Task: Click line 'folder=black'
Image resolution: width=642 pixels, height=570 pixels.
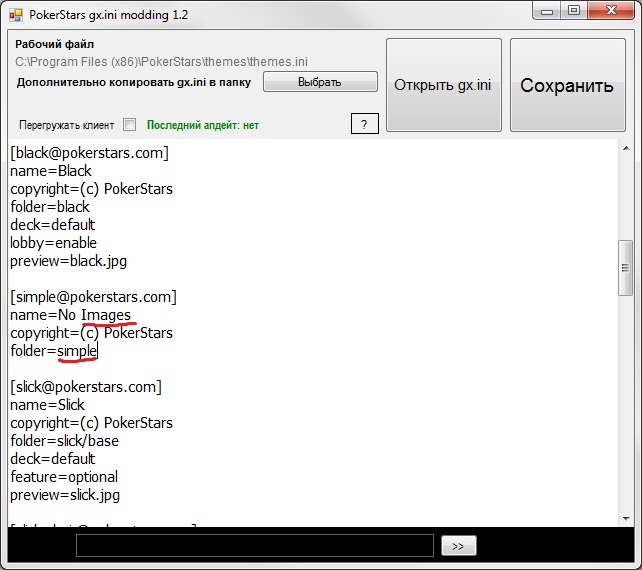Action: [x=50, y=207]
